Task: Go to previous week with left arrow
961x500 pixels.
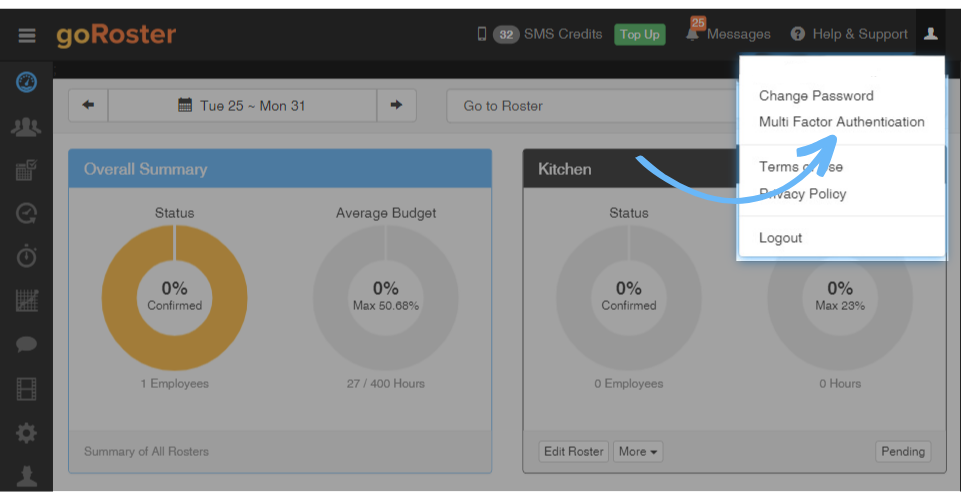Action: (x=88, y=105)
